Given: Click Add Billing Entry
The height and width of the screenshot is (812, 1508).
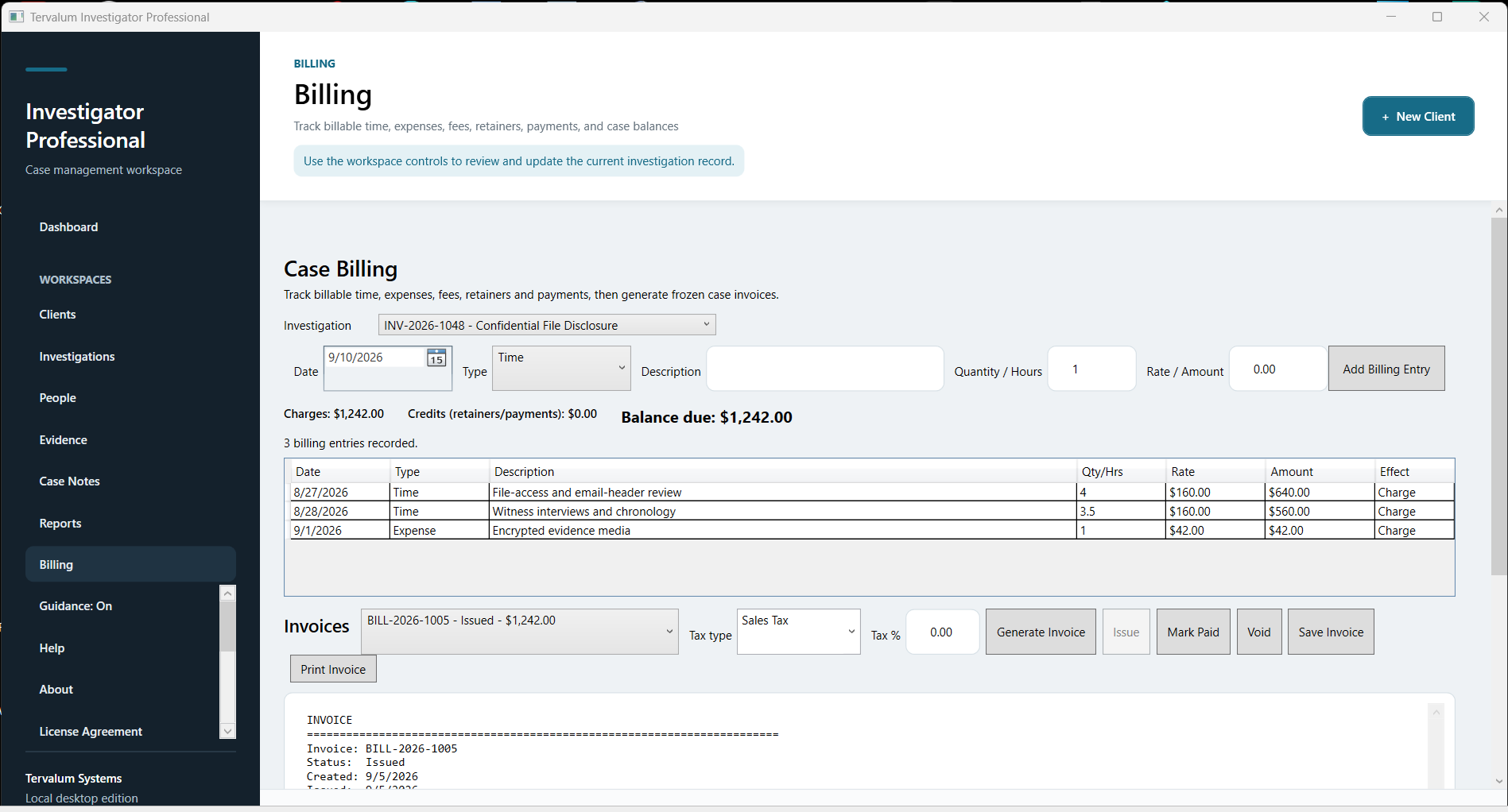Looking at the screenshot, I should 1386,369.
